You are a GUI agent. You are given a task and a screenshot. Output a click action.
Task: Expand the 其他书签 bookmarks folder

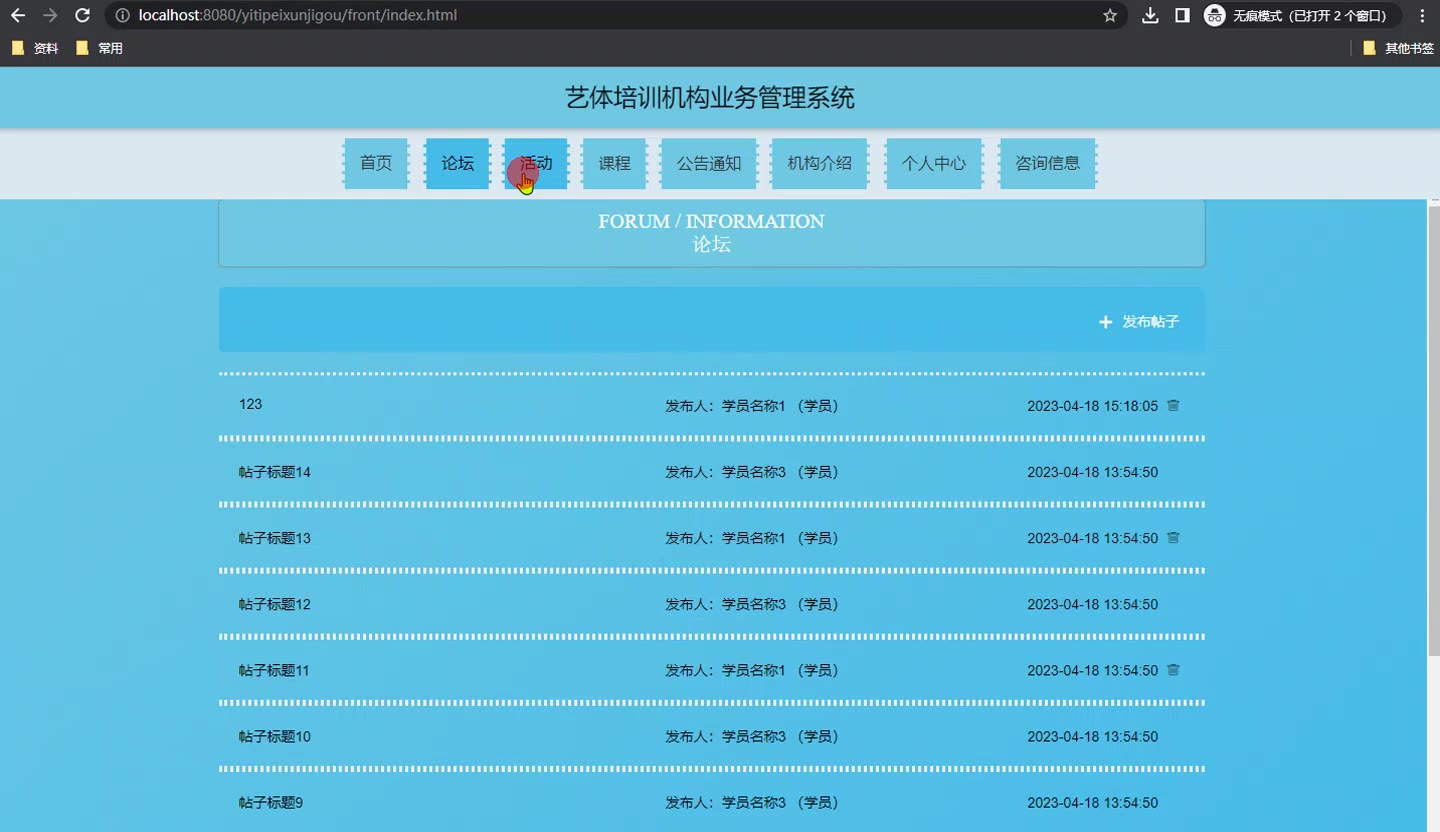(x=1398, y=48)
